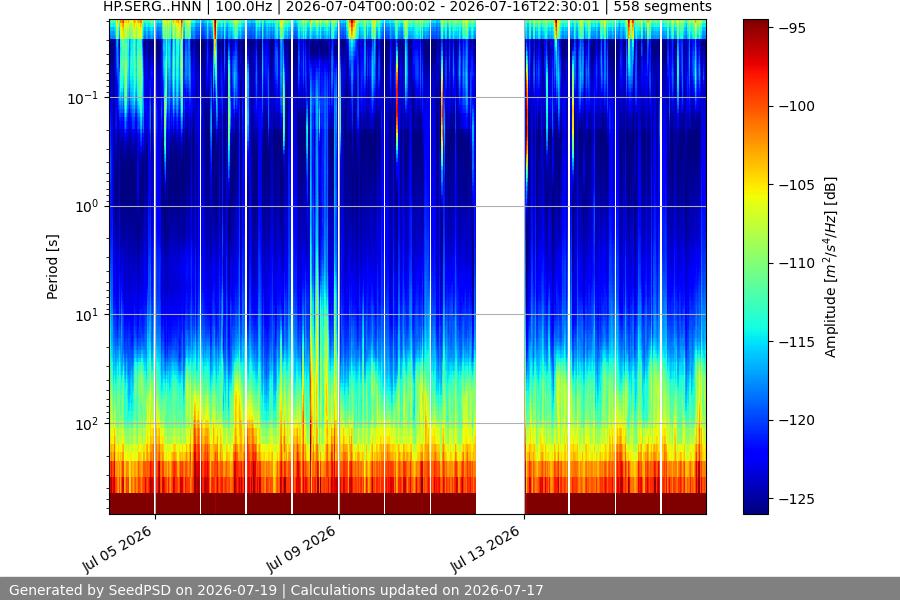Click the plot title starting HP.SERG..HNN

tap(407, 7)
